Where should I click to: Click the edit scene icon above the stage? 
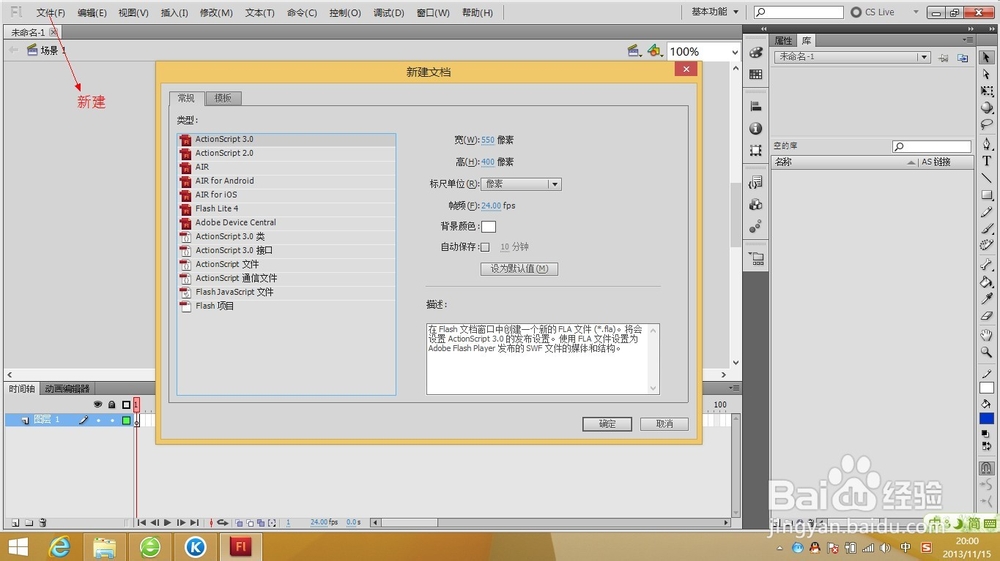pyautogui.click(x=633, y=50)
